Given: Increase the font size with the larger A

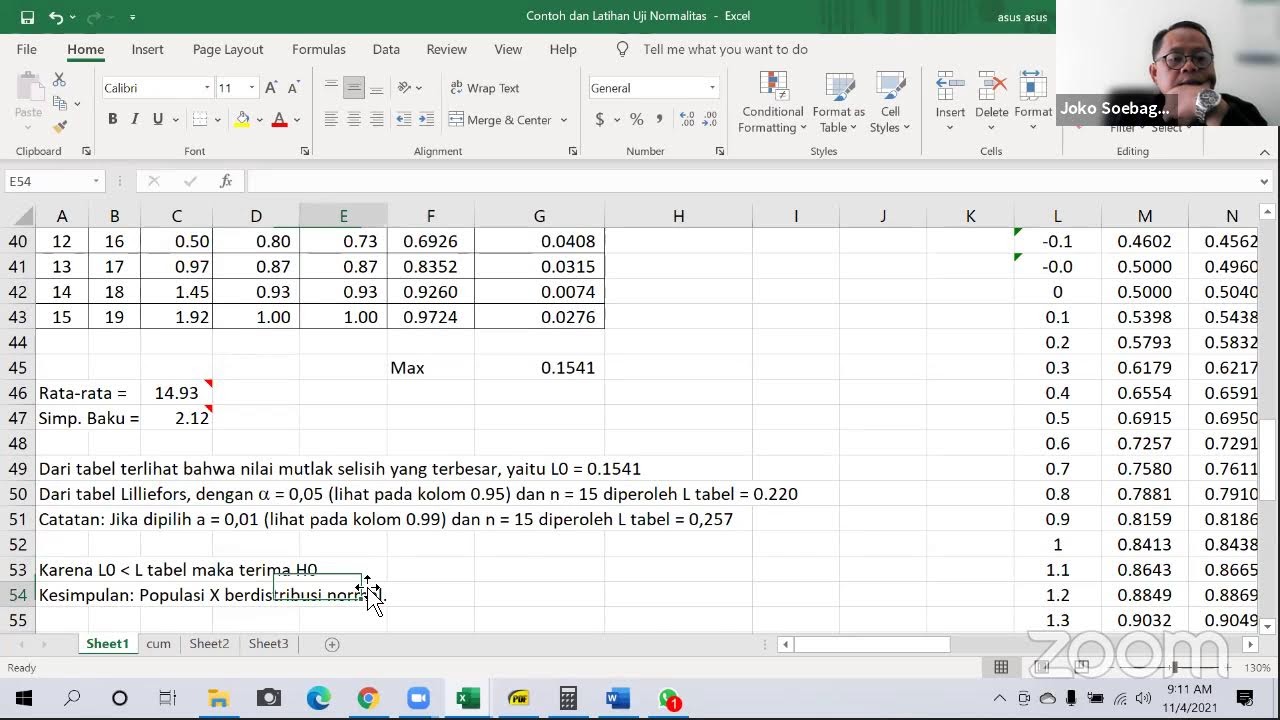Looking at the screenshot, I should [x=271, y=88].
